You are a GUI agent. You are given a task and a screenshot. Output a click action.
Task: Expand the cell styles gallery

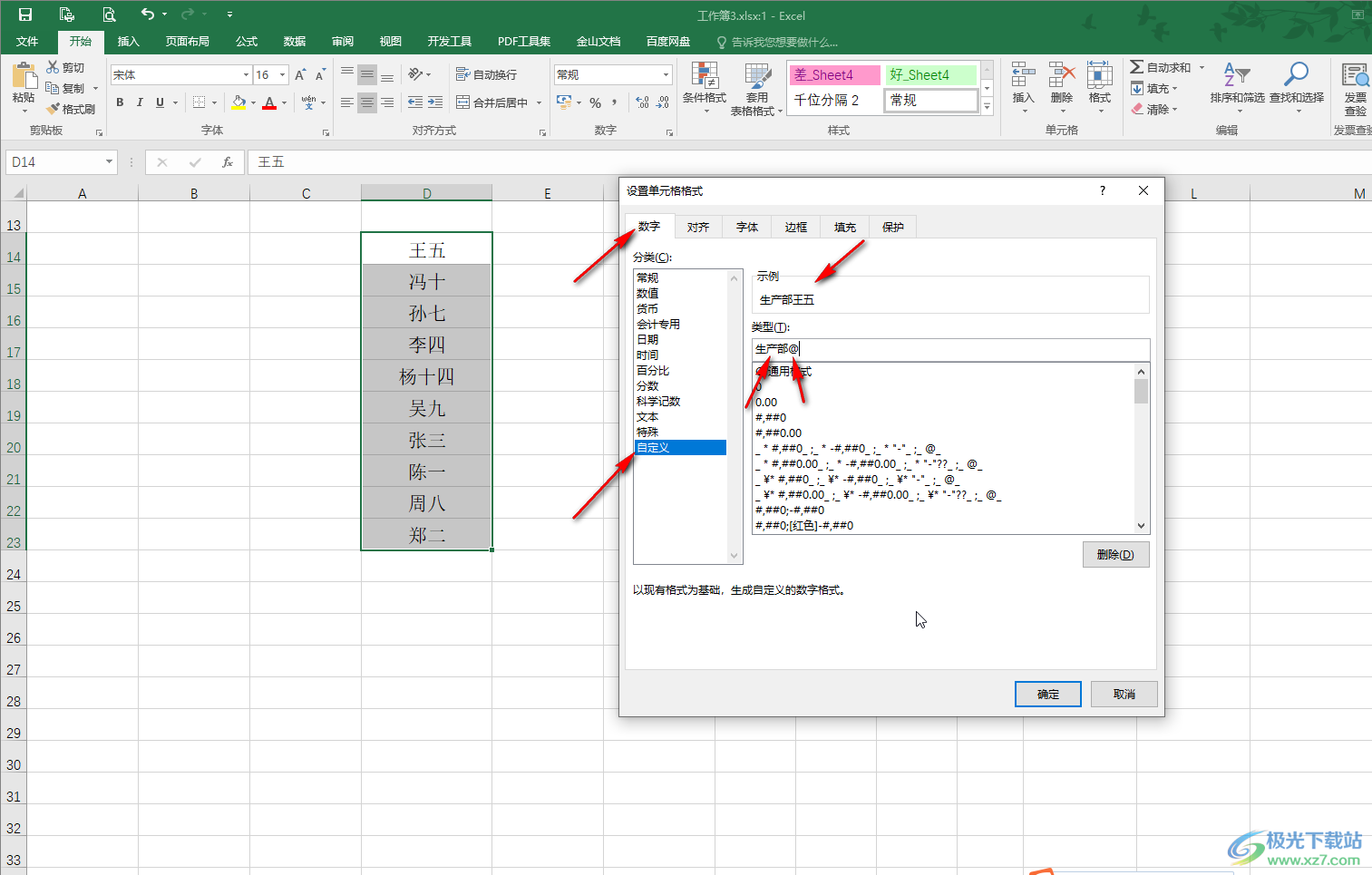tap(988, 107)
